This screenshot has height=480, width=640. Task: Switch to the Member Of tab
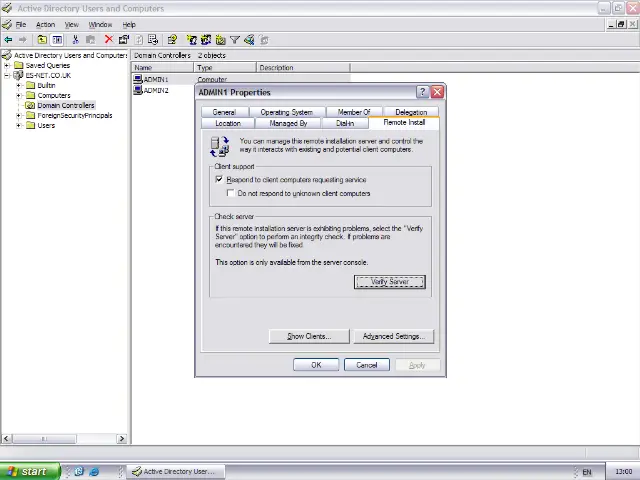[353, 112]
